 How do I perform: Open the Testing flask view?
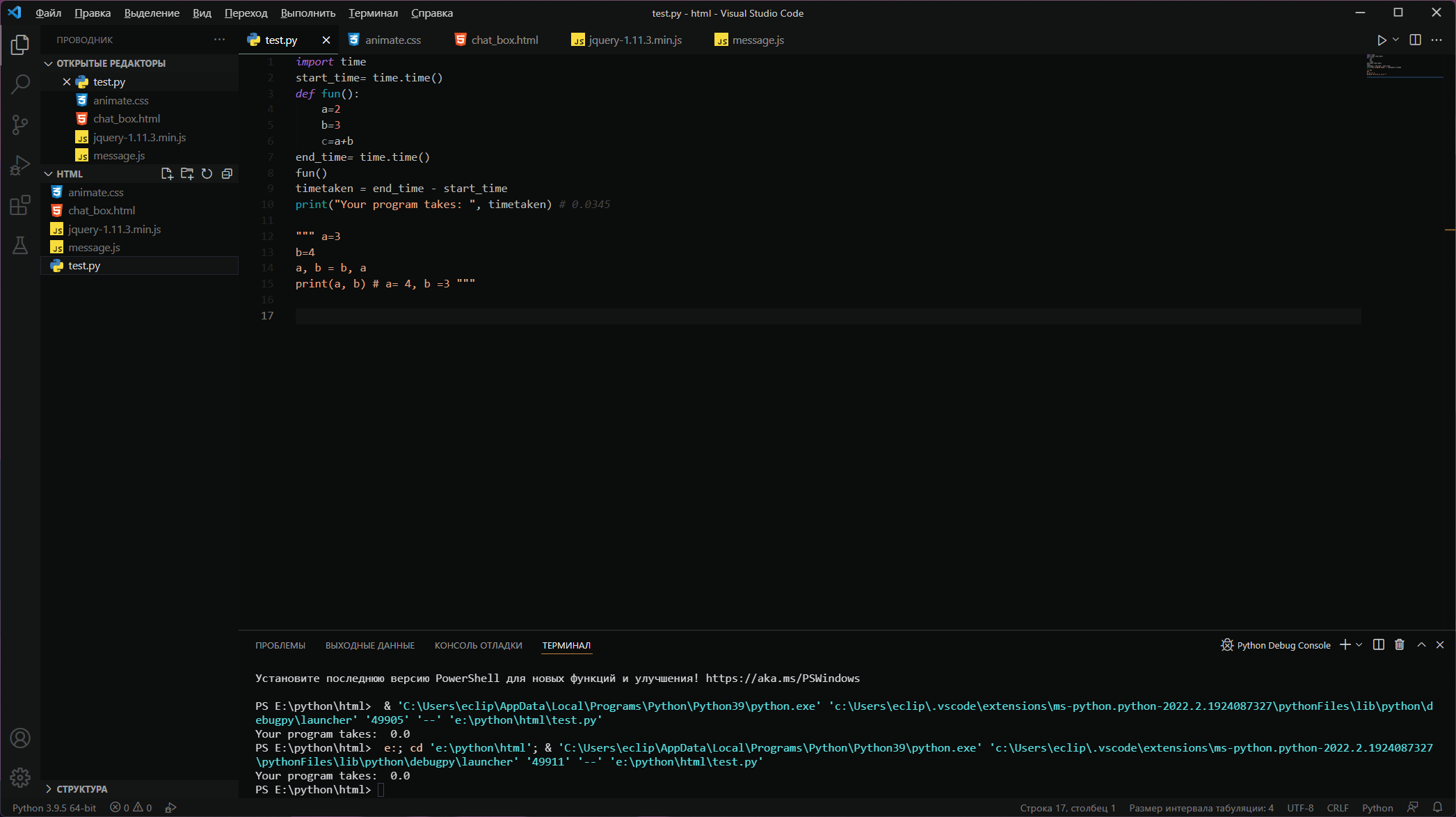(20, 245)
